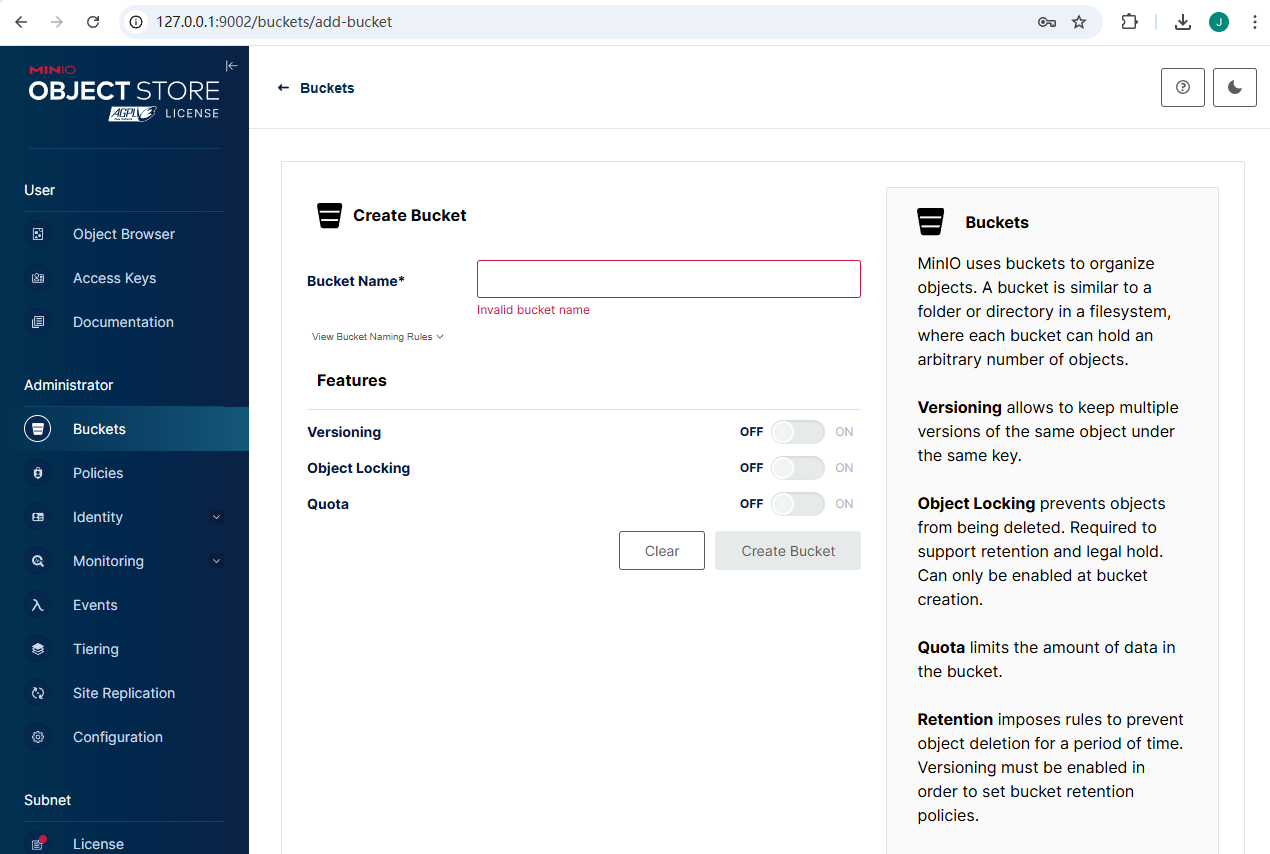Click the Object Browser sidebar icon

click(38, 234)
